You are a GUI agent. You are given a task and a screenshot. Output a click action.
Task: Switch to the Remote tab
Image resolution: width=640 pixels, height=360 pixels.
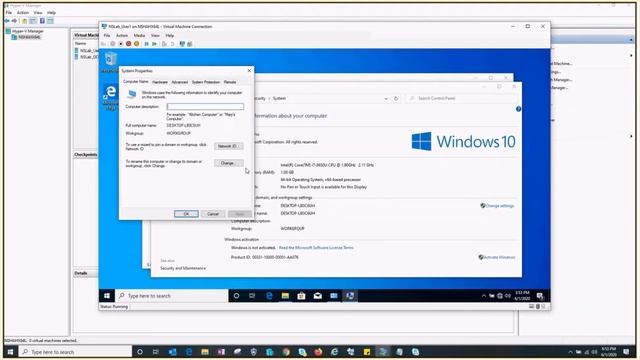(230, 82)
